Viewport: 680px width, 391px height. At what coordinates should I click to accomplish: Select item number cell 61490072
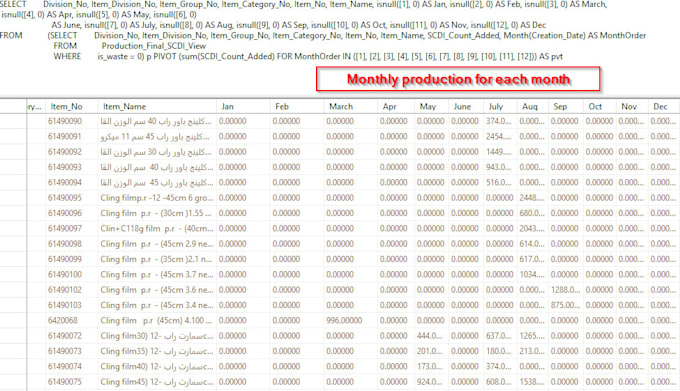pos(65,336)
